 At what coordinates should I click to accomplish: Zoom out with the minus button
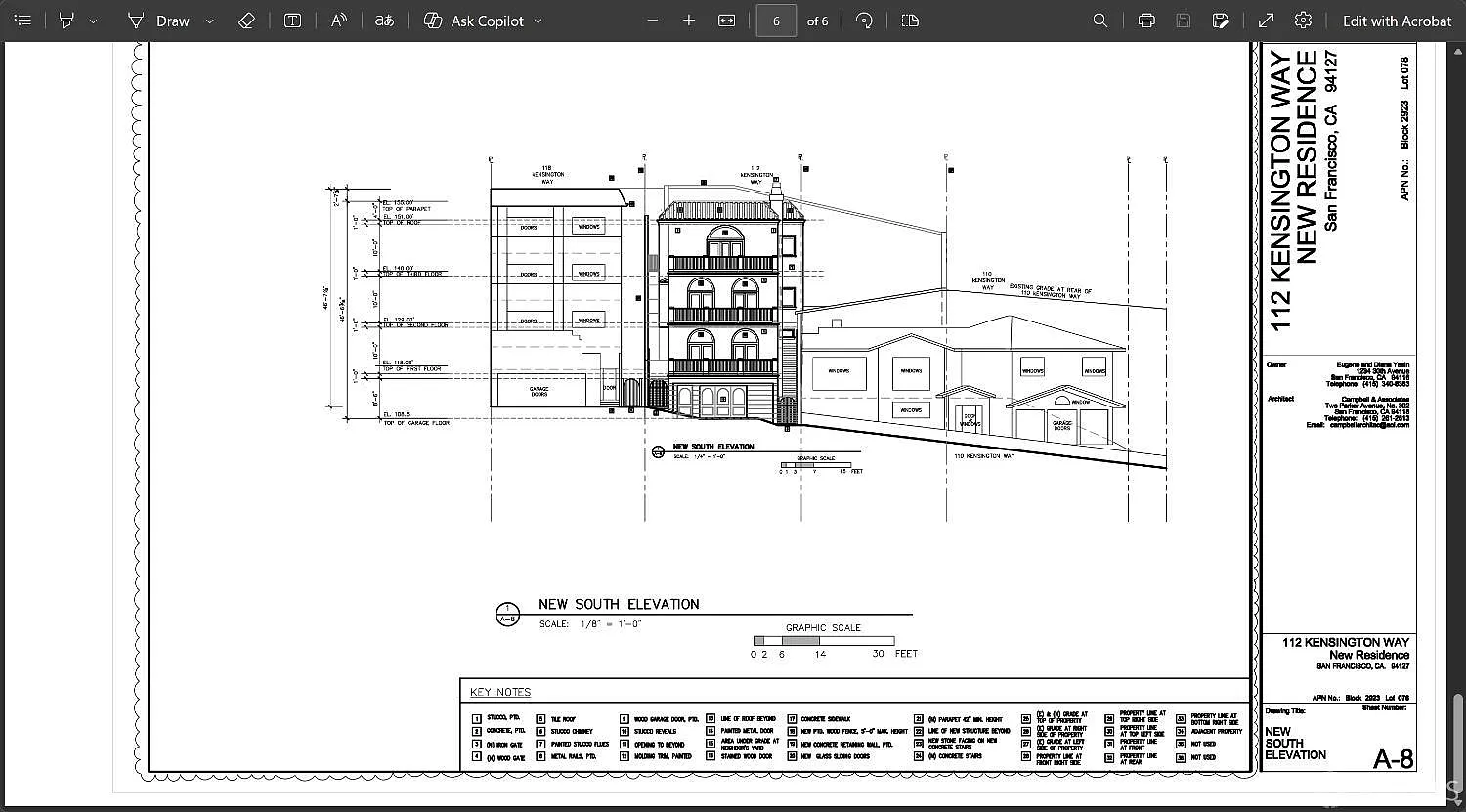(653, 21)
